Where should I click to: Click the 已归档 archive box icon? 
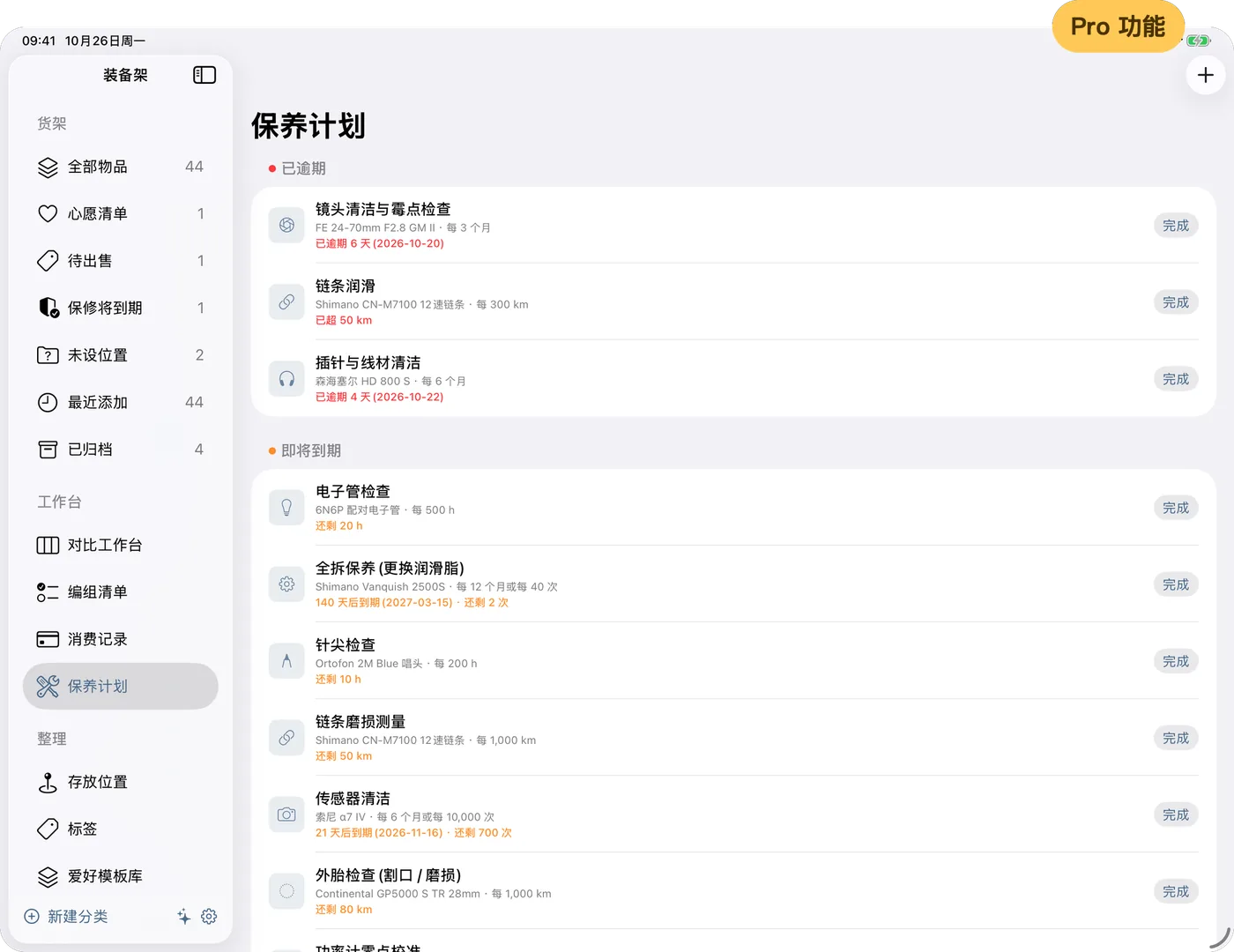click(x=48, y=450)
